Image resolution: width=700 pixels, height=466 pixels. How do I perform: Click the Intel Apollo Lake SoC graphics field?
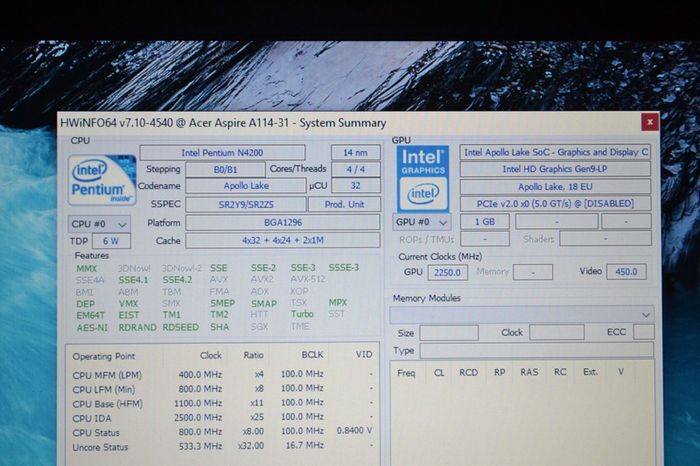pos(555,152)
